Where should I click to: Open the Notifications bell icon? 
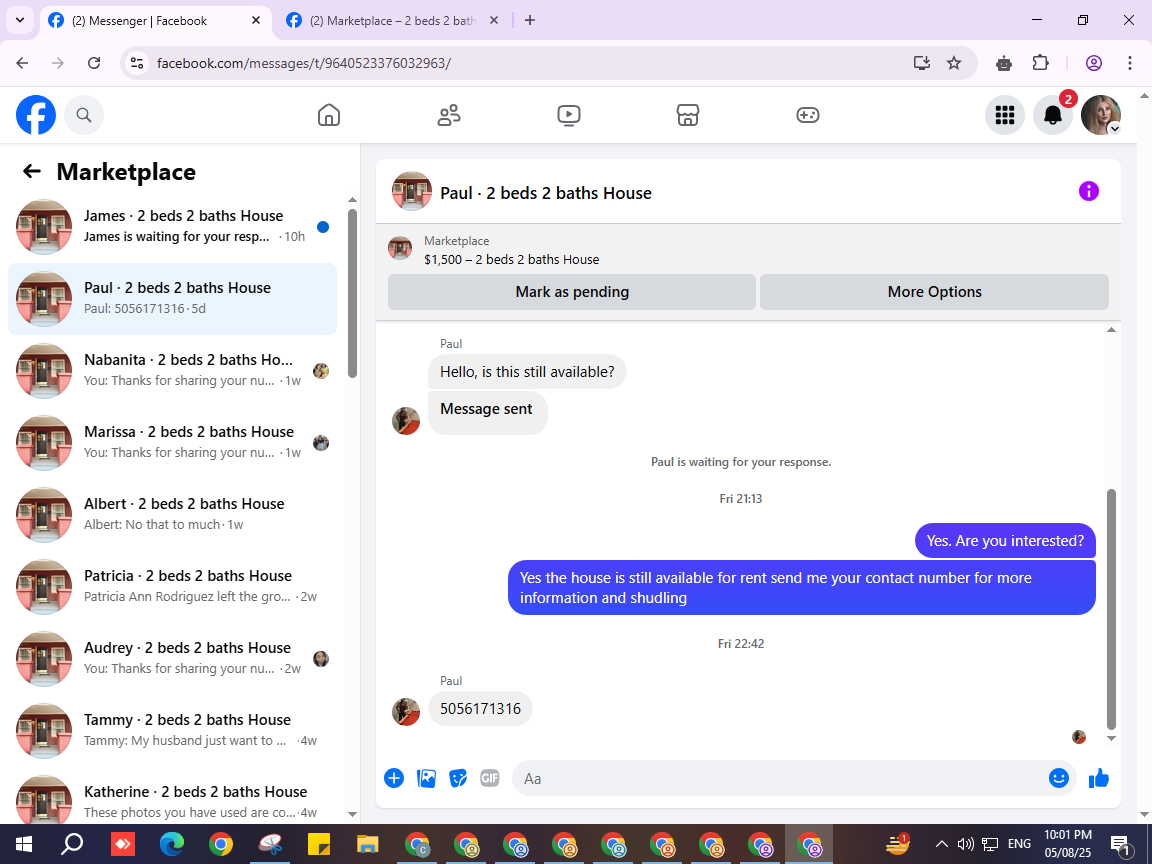1053,115
